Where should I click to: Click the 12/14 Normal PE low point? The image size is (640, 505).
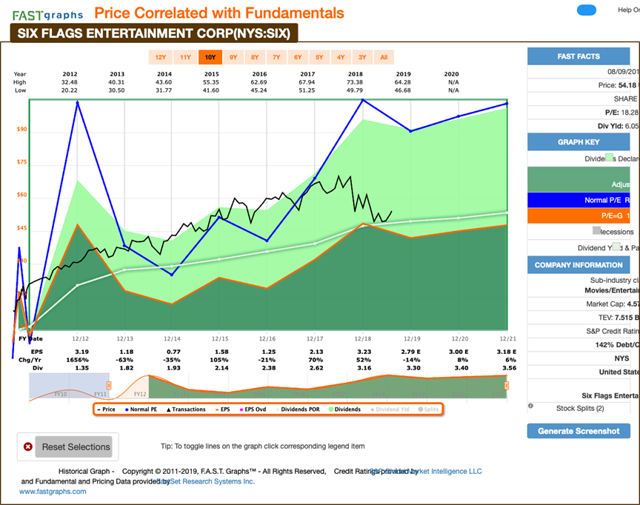tap(171, 275)
